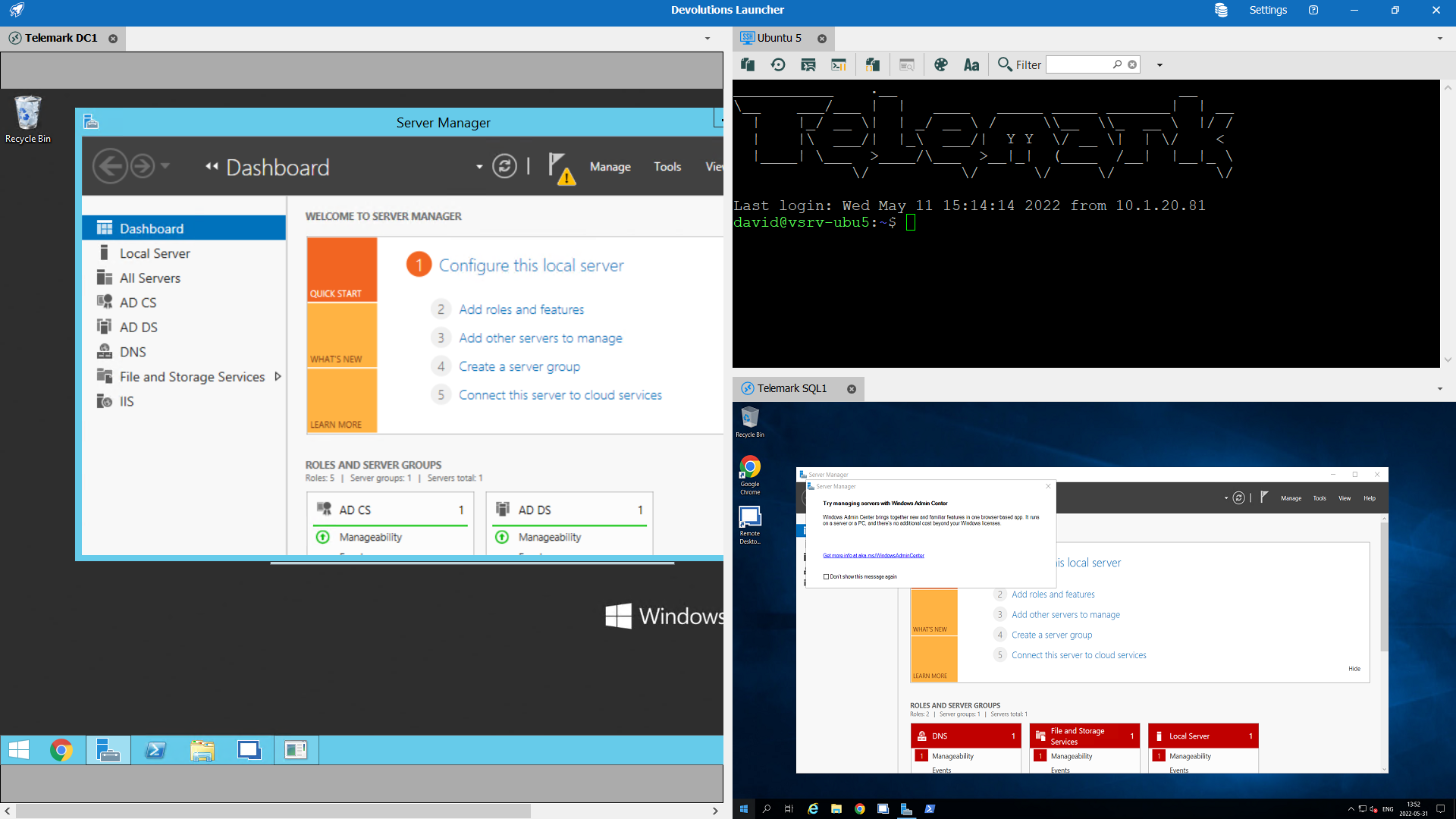The image size is (1456, 819).
Task: Click the Devolutions Launcher rocket logo
Action: pyautogui.click(x=17, y=10)
